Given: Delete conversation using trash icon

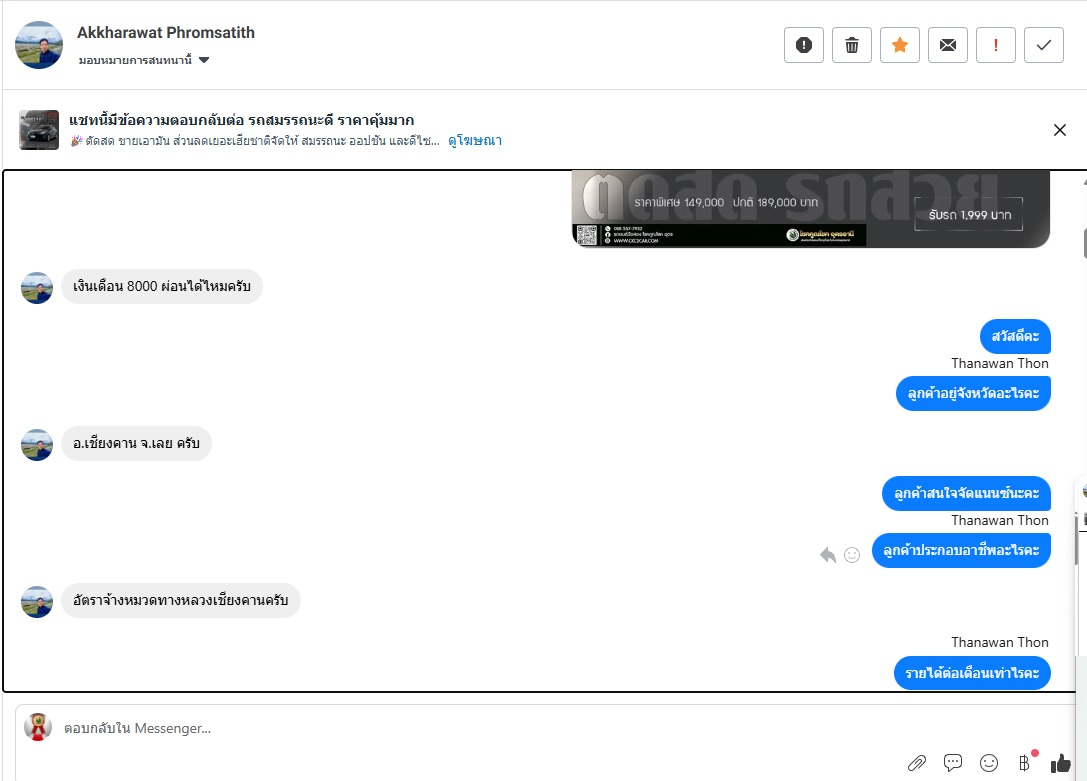Looking at the screenshot, I should point(851,45).
